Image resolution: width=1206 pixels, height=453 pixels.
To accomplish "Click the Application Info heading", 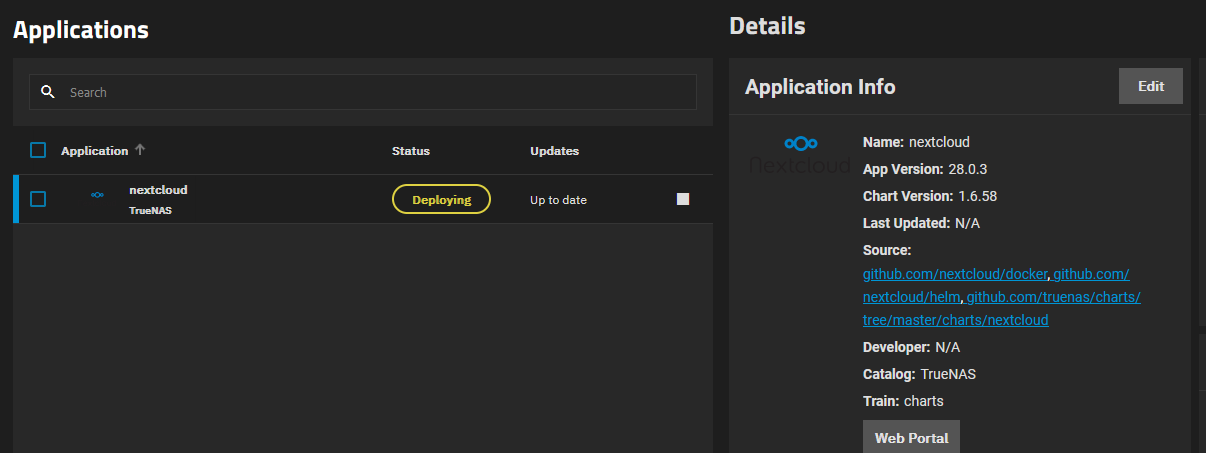I will coord(820,87).
